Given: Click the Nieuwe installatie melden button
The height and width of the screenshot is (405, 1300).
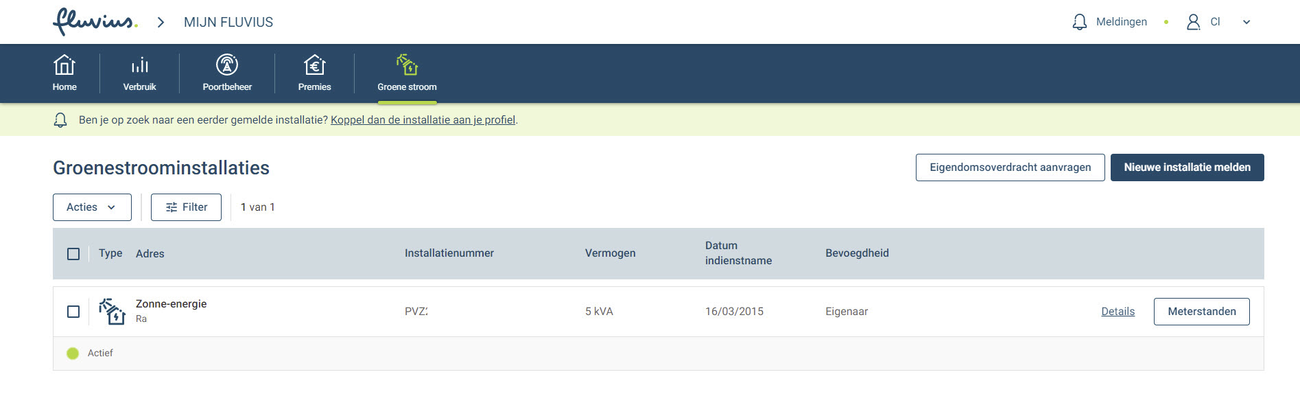Looking at the screenshot, I should [x=1187, y=167].
